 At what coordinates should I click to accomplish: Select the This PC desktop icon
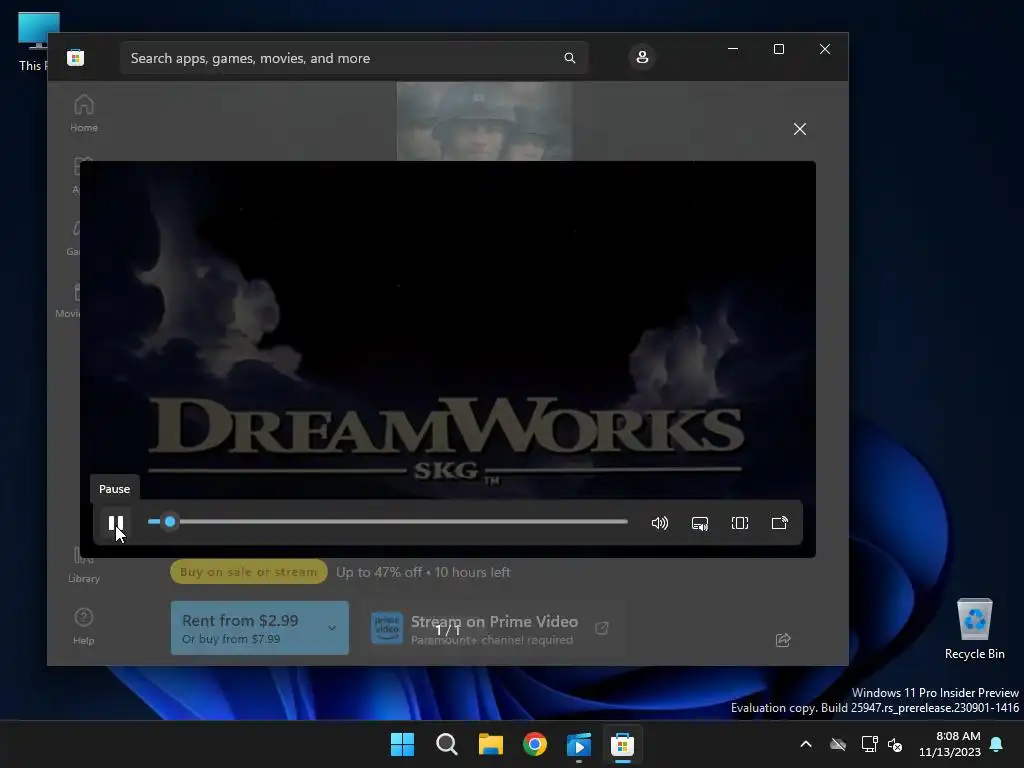point(34,42)
